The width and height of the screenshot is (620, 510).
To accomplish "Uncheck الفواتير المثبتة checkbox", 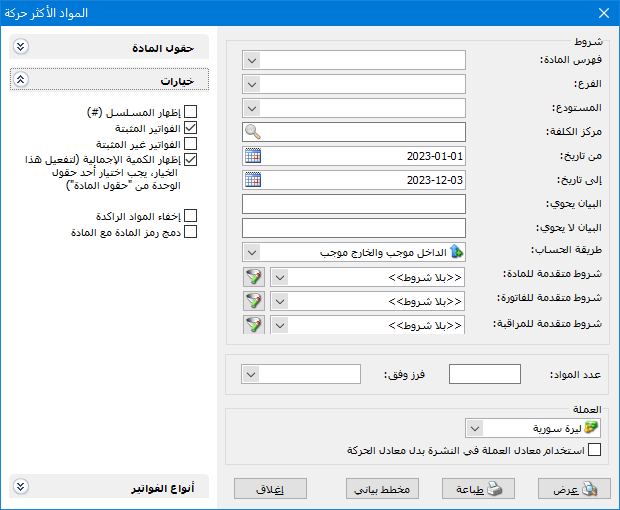I will pyautogui.click(x=191, y=128).
